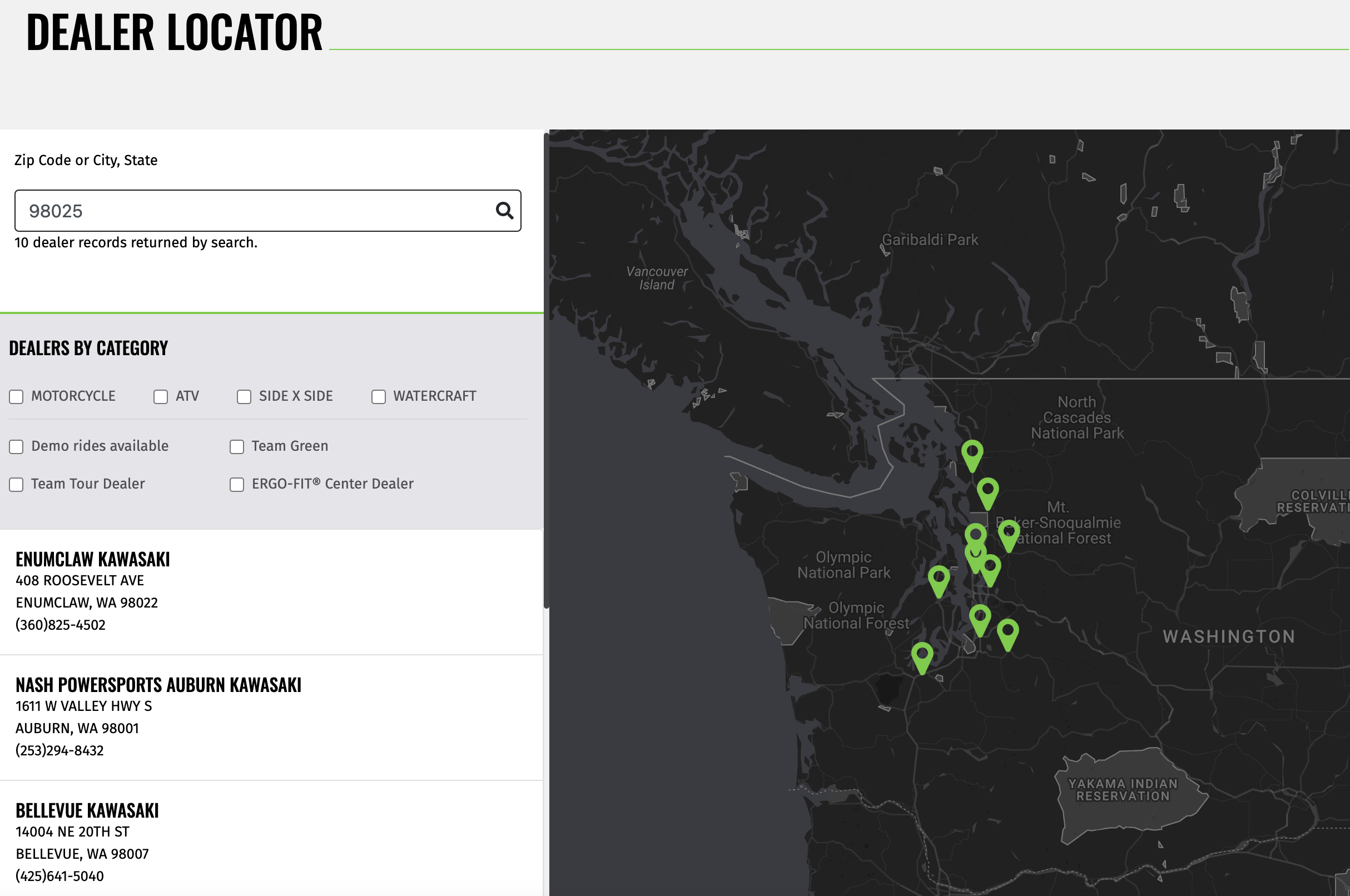
Task: Toggle the WATERCRAFT checkbox
Action: (378, 396)
